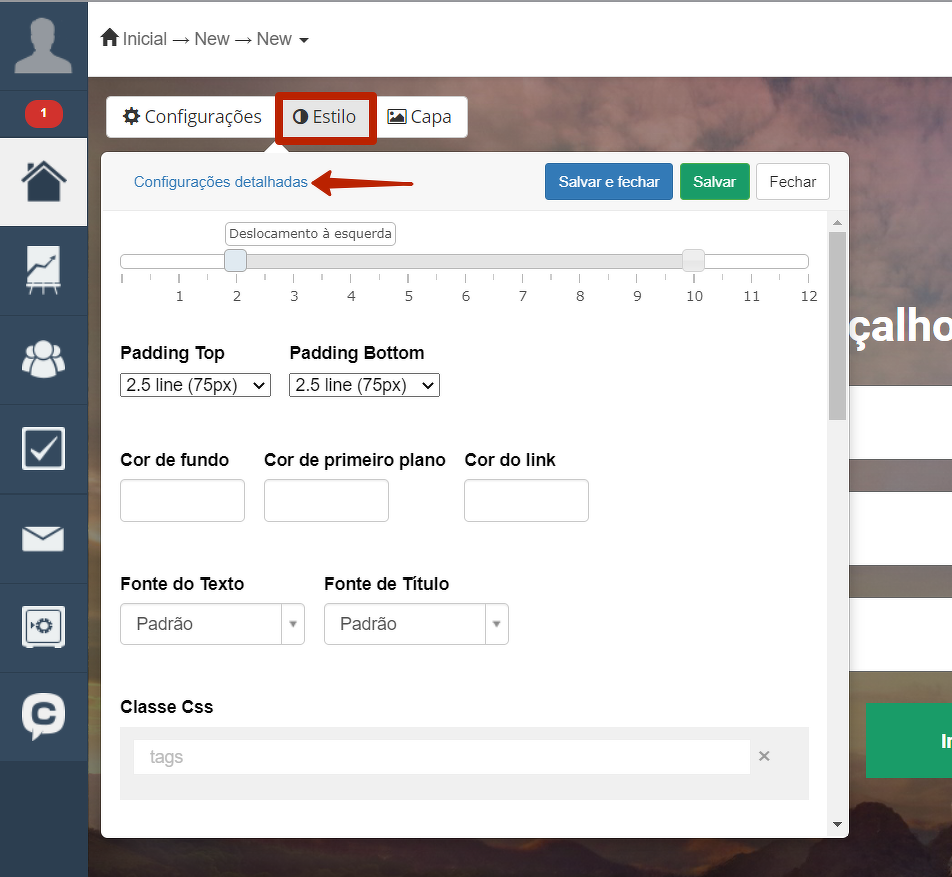Click the Classe Css tags input field
Image resolution: width=952 pixels, height=877 pixels.
click(x=441, y=757)
